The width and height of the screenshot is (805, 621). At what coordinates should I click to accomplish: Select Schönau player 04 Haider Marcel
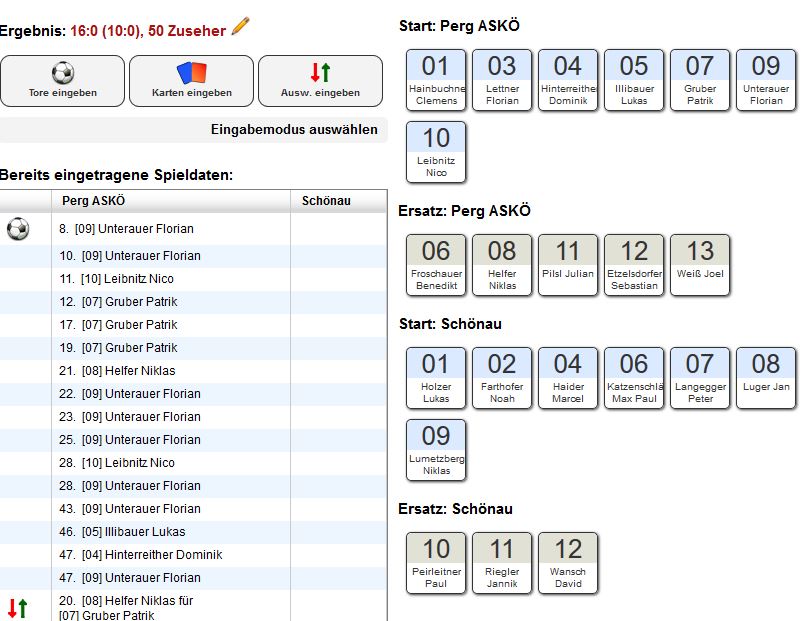[568, 378]
